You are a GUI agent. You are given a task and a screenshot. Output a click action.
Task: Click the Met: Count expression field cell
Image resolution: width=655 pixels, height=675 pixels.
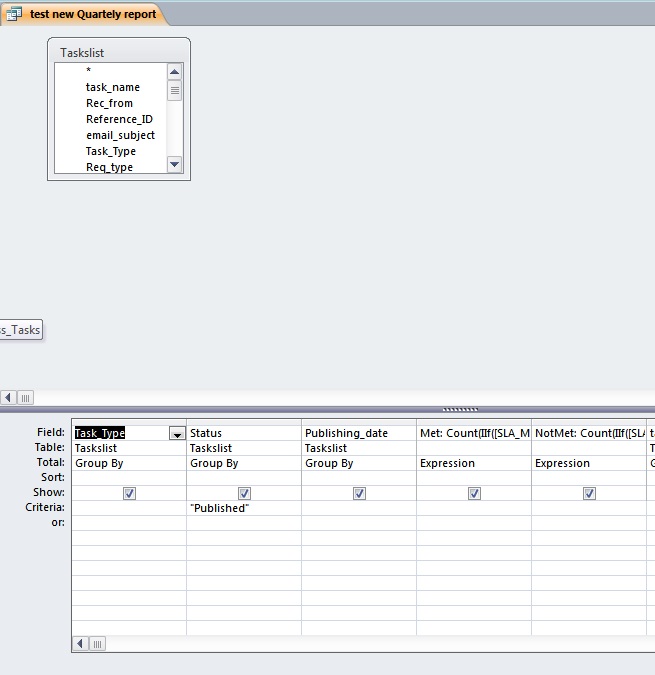474,433
